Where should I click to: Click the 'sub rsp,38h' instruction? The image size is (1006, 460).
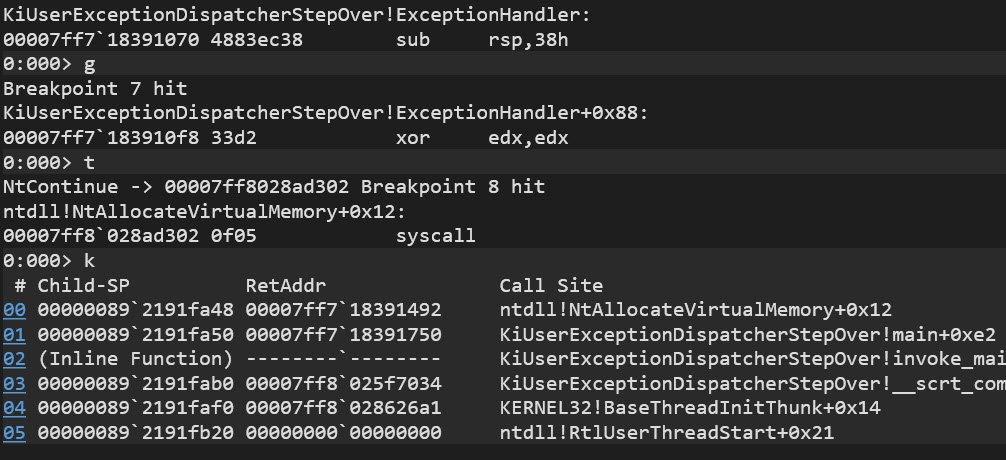[482, 40]
